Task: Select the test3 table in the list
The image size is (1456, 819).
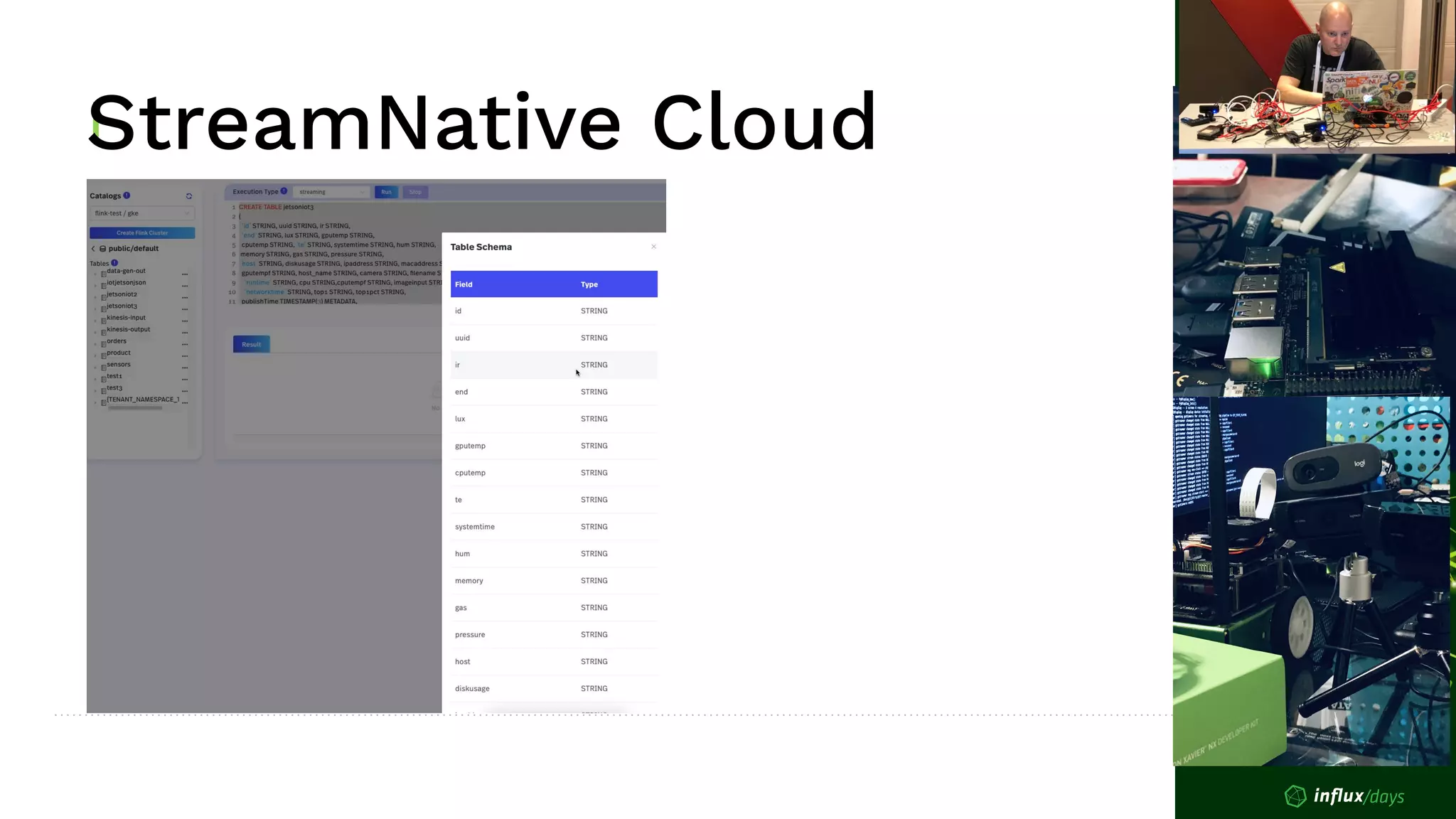Action: click(114, 388)
